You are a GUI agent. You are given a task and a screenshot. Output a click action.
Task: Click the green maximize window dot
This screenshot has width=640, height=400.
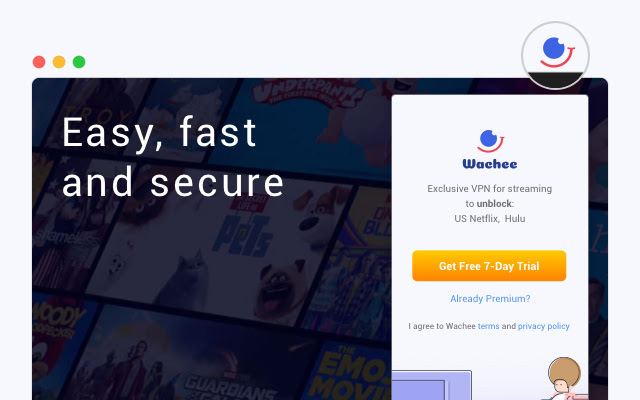[x=79, y=62]
